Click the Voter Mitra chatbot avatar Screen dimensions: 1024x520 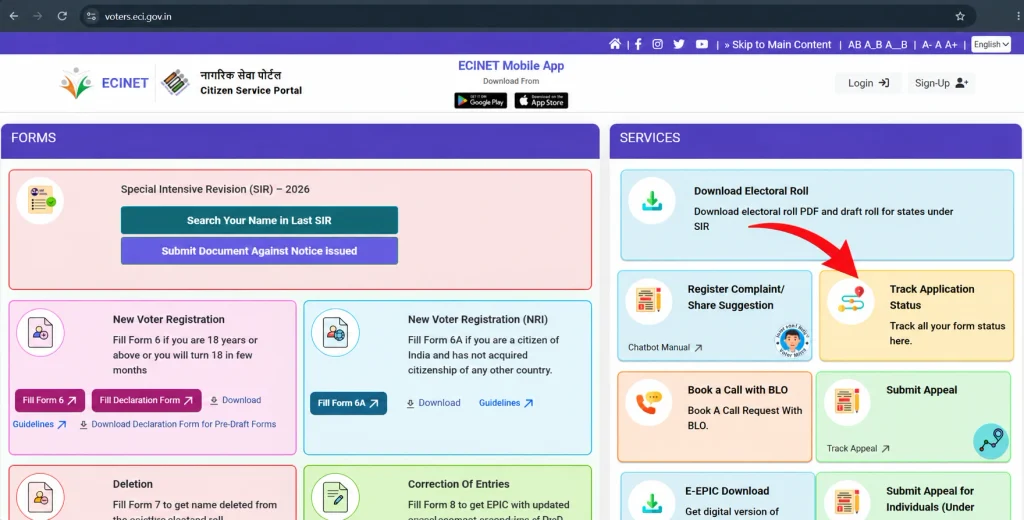tap(792, 341)
